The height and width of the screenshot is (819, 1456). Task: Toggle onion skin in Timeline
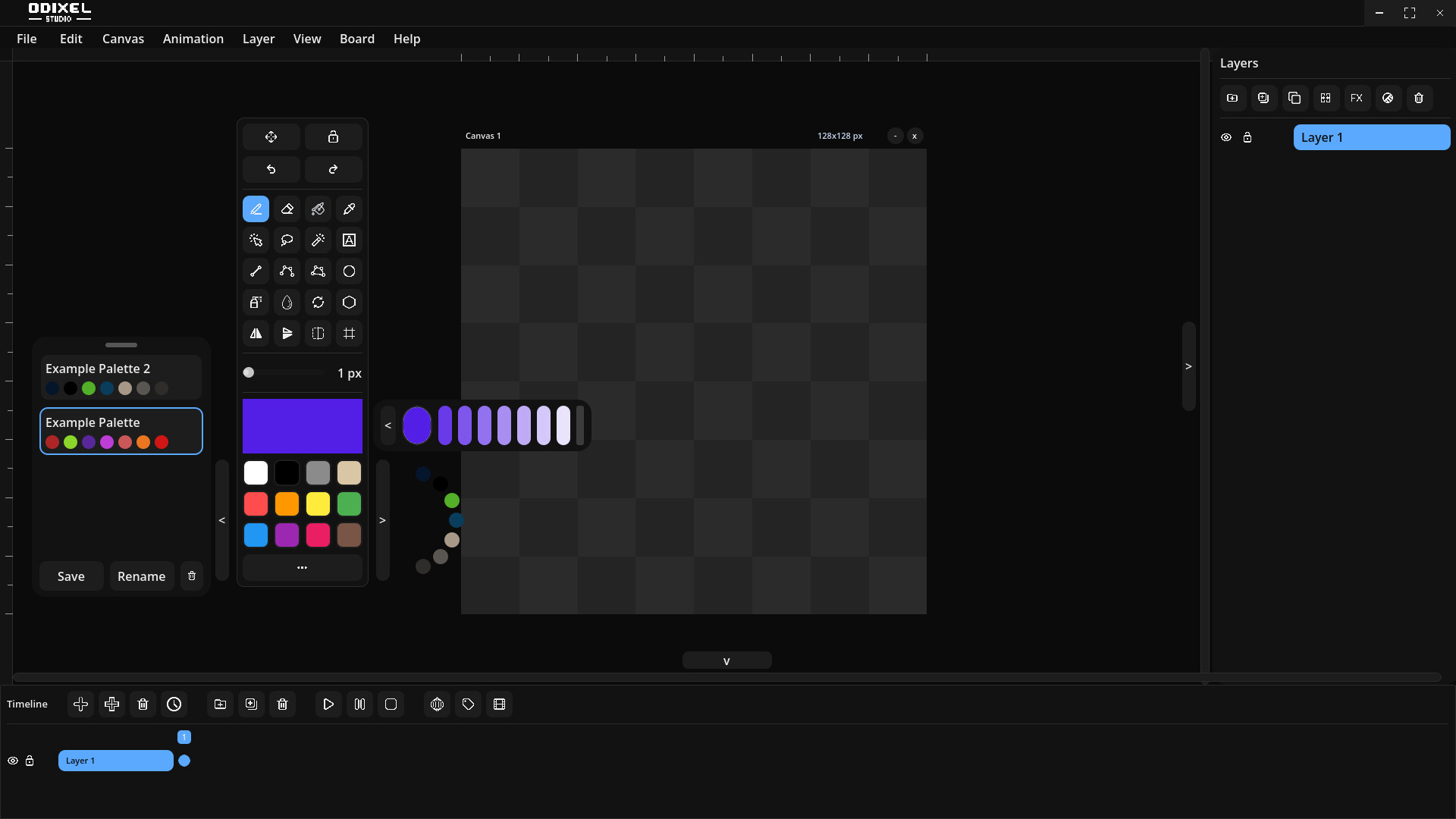[x=437, y=704]
